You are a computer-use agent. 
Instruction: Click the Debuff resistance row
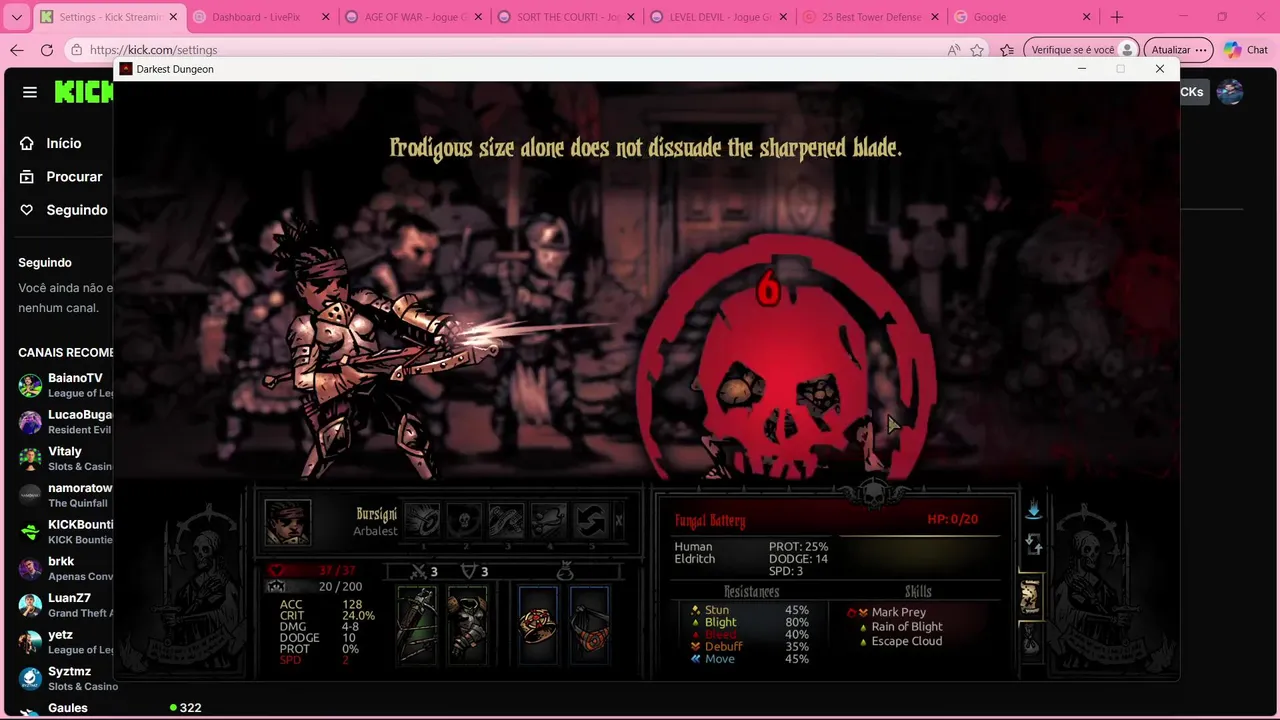(750, 646)
